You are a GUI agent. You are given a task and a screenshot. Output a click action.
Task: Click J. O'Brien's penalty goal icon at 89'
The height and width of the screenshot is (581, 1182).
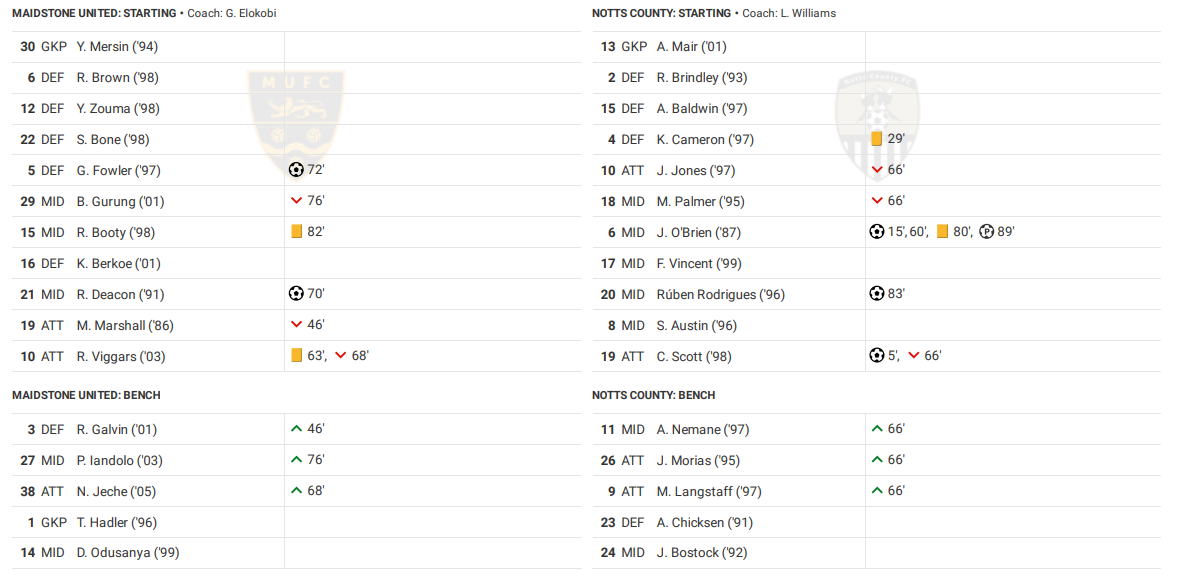point(986,232)
